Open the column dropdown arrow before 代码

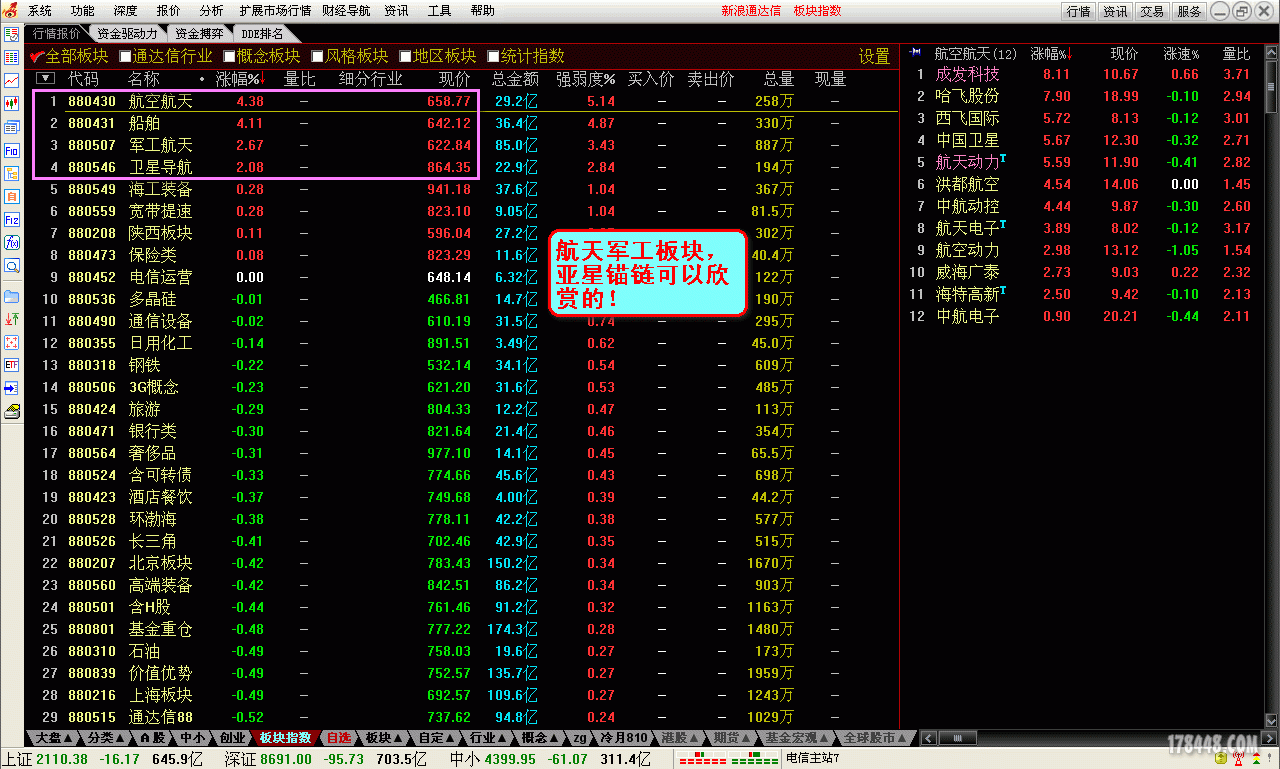point(45,78)
